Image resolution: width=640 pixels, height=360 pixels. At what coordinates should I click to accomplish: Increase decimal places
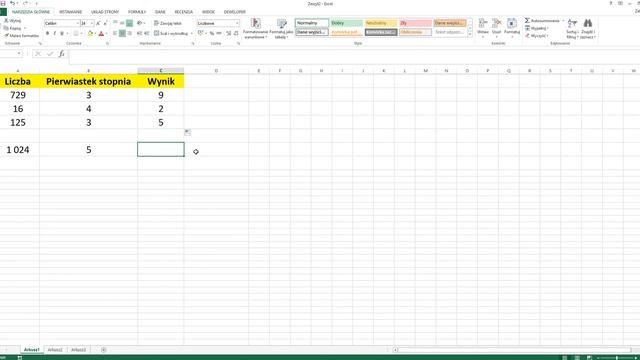pos(229,33)
